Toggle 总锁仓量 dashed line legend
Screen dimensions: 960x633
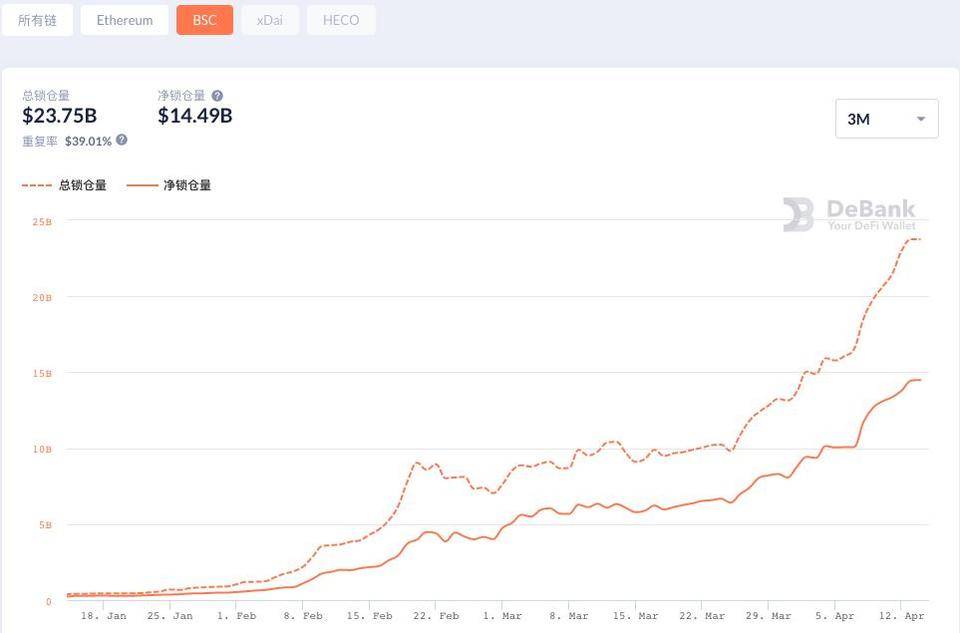coord(65,185)
